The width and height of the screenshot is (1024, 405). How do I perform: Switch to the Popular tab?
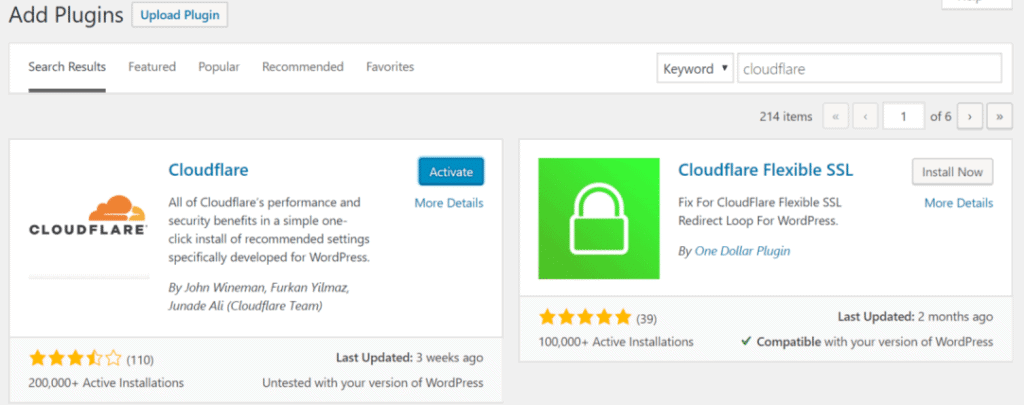coord(219,67)
